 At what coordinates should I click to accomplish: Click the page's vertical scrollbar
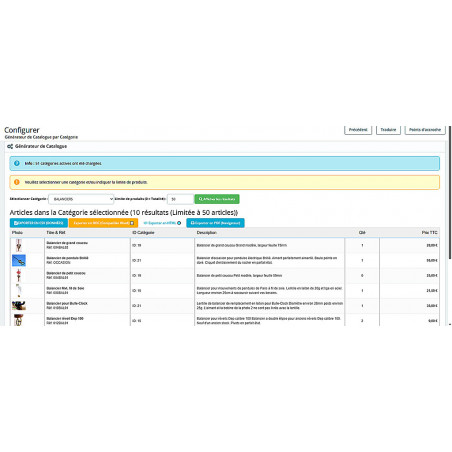click(450, 192)
